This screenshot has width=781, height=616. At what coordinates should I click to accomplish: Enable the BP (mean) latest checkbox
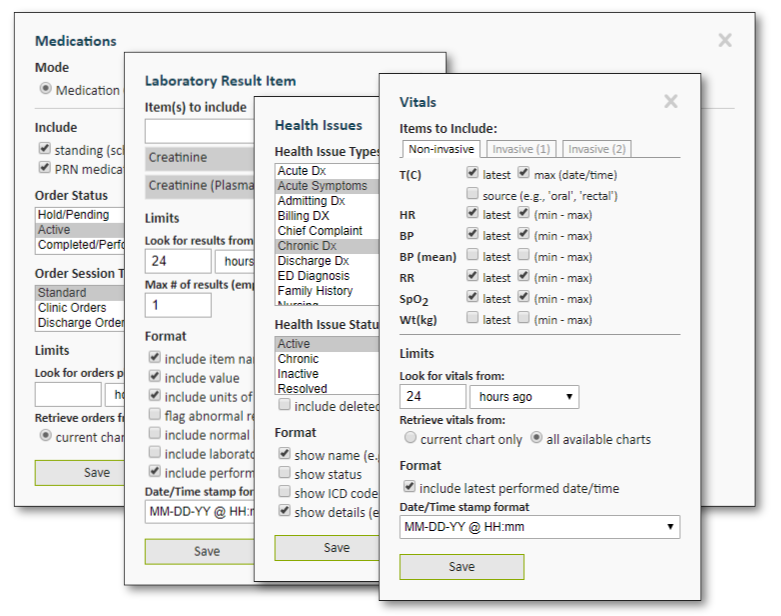click(472, 257)
